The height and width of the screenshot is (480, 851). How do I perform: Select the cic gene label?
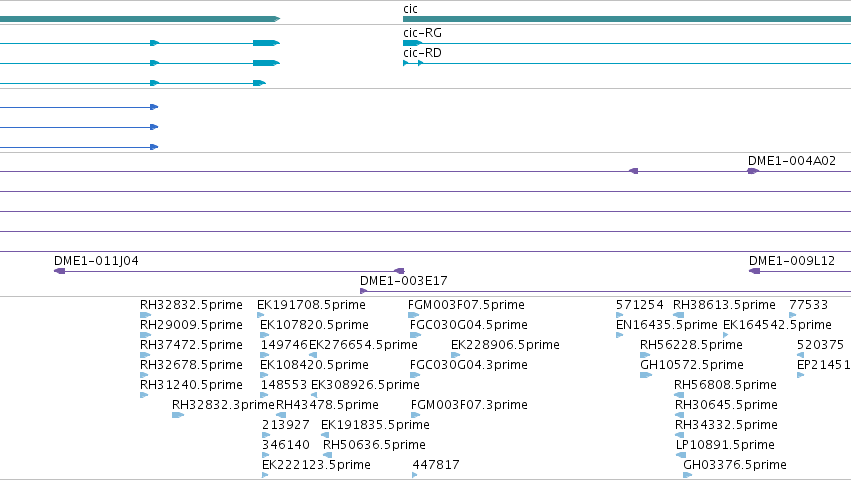click(410, 9)
